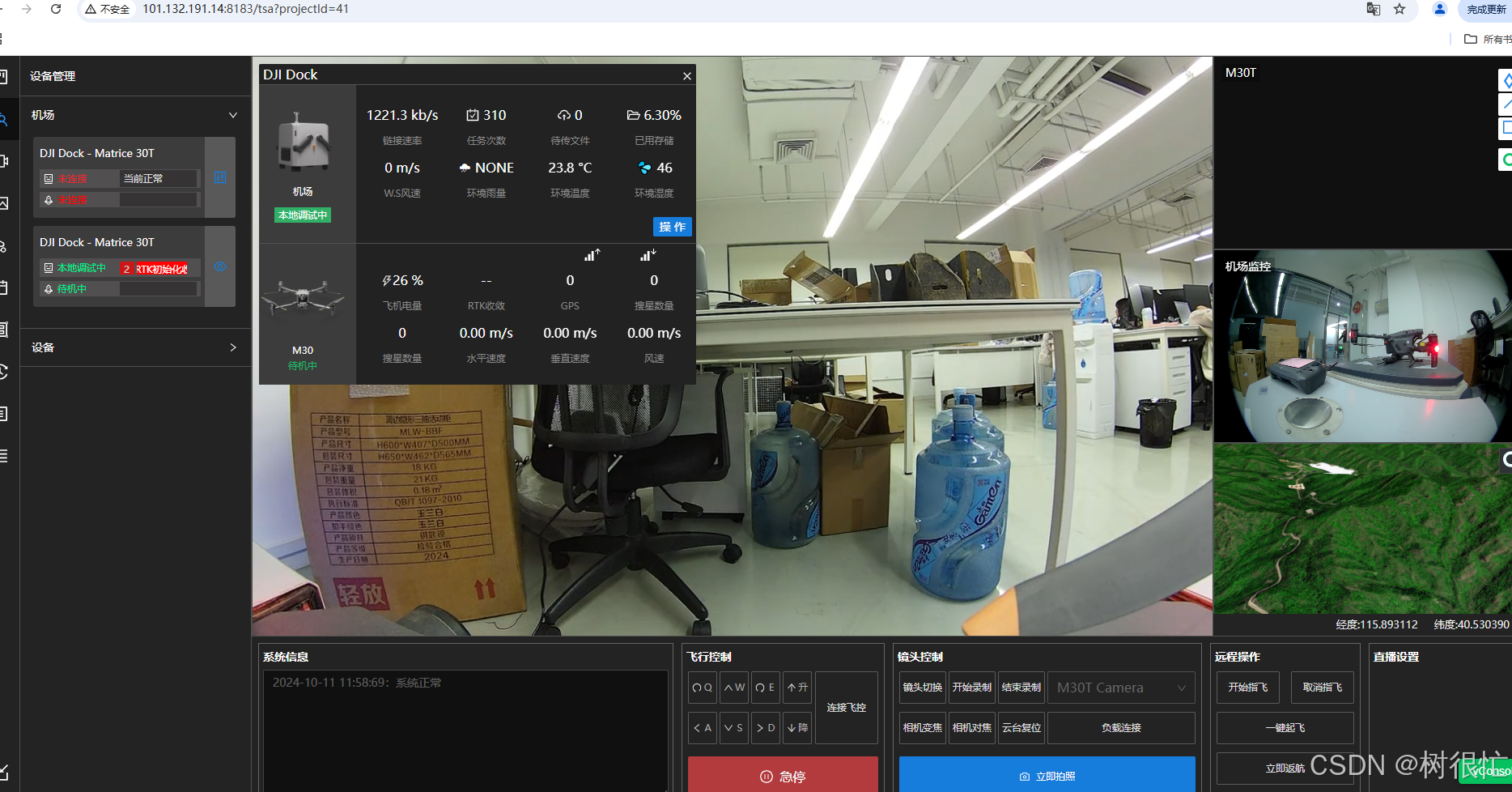Open the M30T Camera dropdown
This screenshot has width=1512, height=792.
point(1121,688)
